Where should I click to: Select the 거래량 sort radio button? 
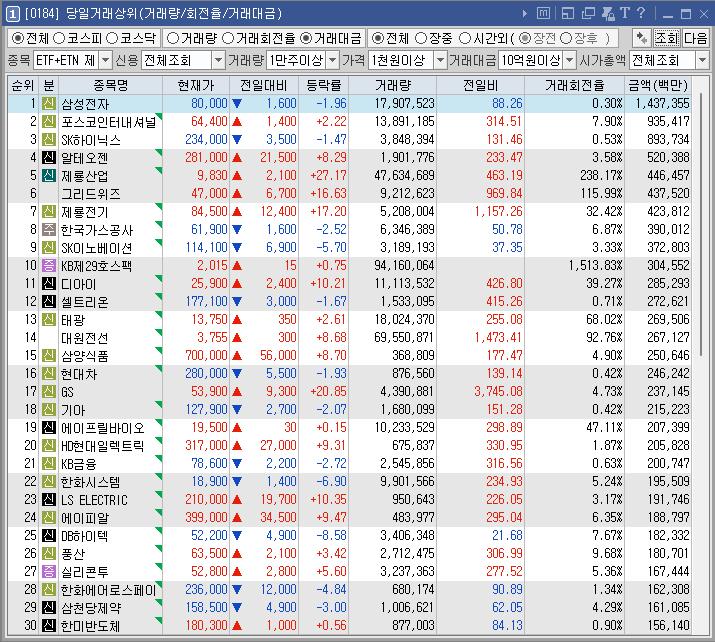click(x=173, y=38)
